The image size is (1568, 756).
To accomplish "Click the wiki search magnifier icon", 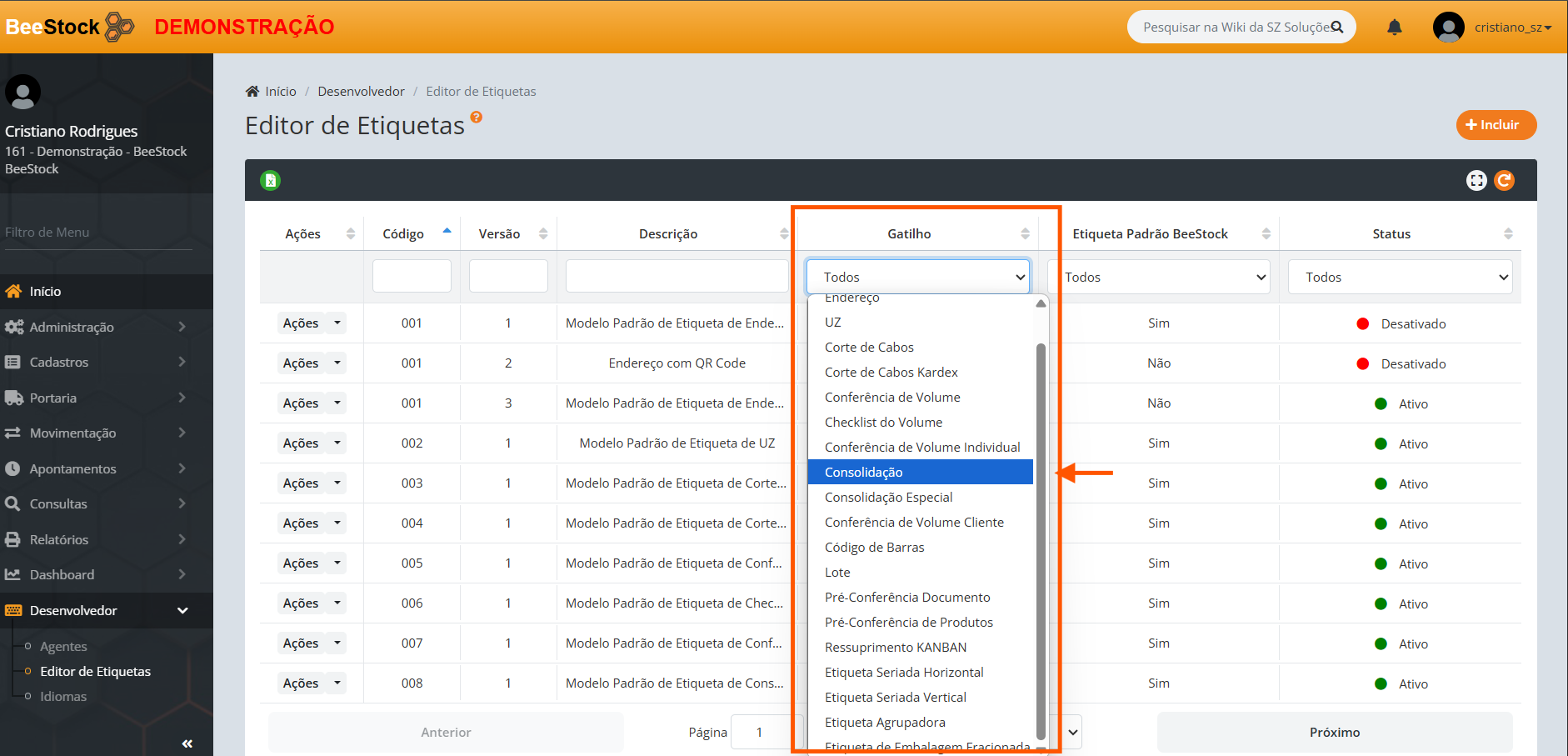I will pos(1337,28).
